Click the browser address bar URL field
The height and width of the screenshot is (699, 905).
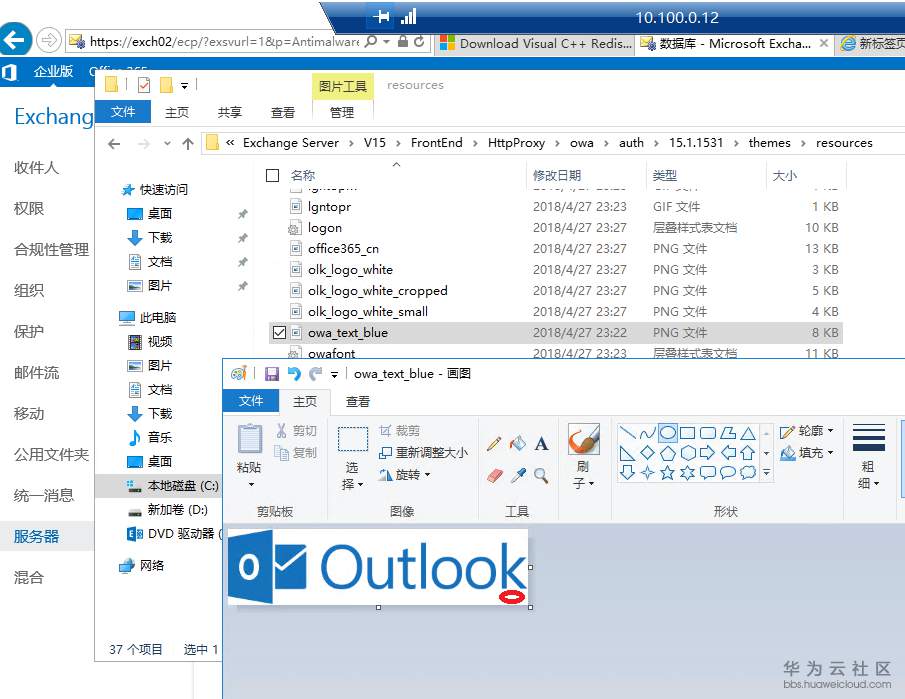(x=225, y=42)
